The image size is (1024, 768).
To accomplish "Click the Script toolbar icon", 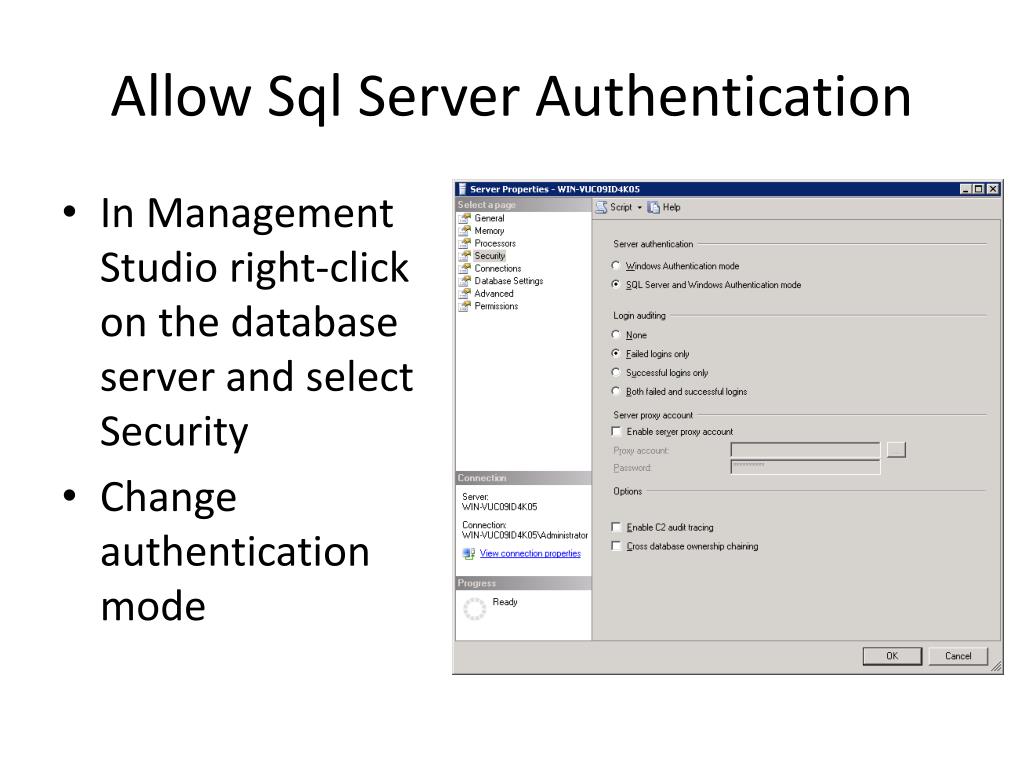I will coord(601,207).
